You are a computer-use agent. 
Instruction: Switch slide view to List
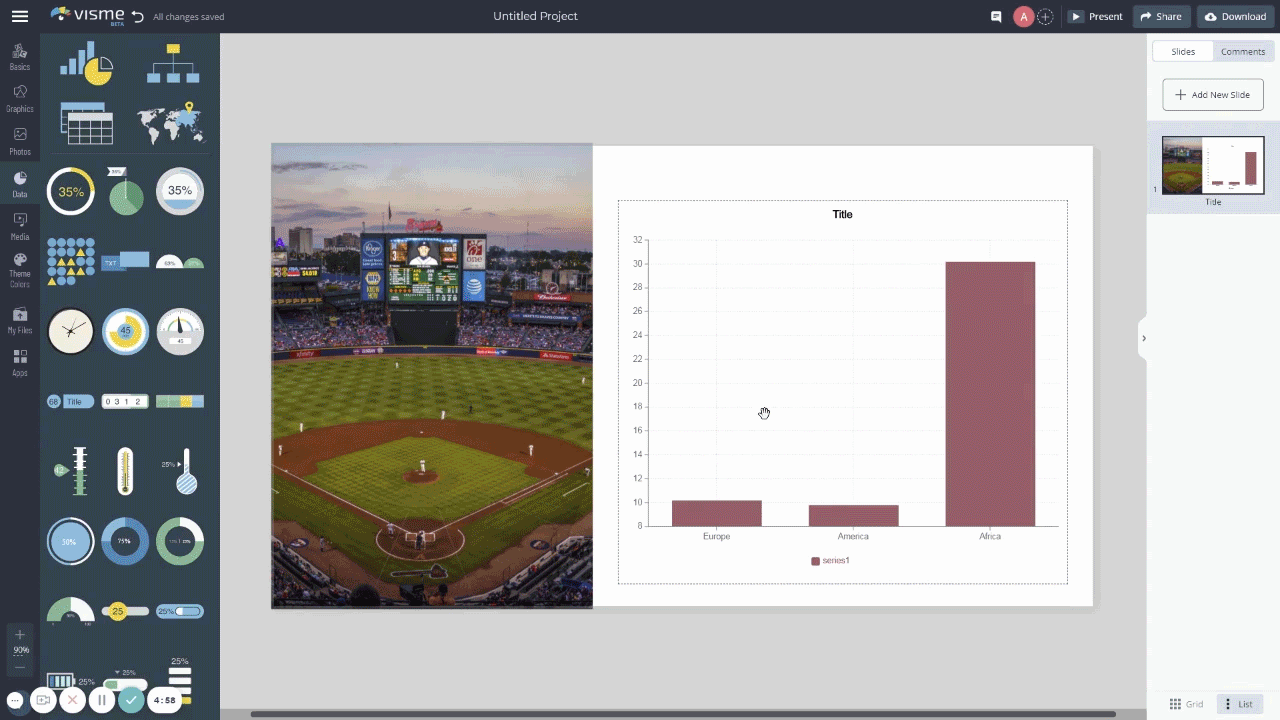tap(1238, 704)
